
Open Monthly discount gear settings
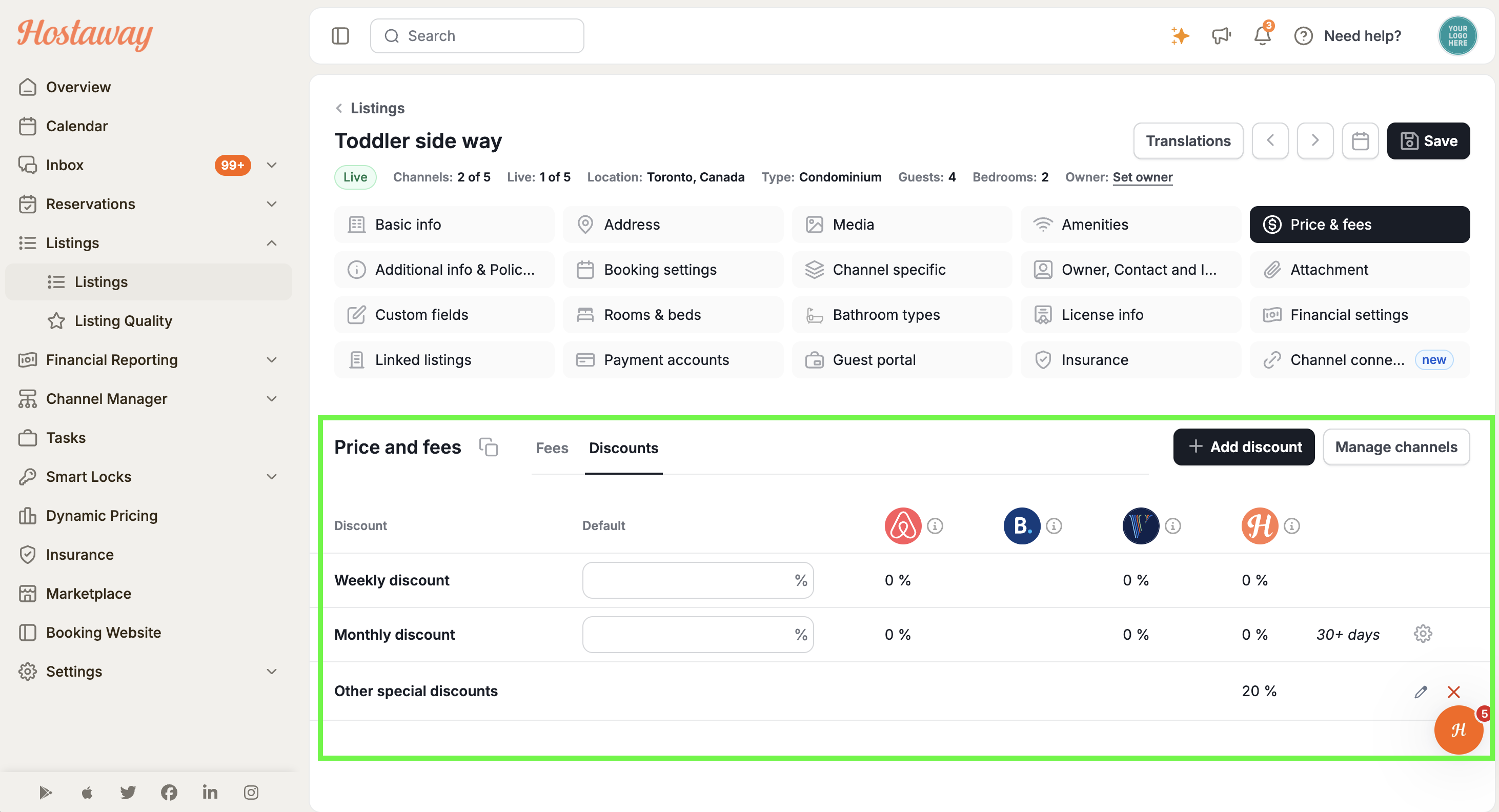[1423, 634]
